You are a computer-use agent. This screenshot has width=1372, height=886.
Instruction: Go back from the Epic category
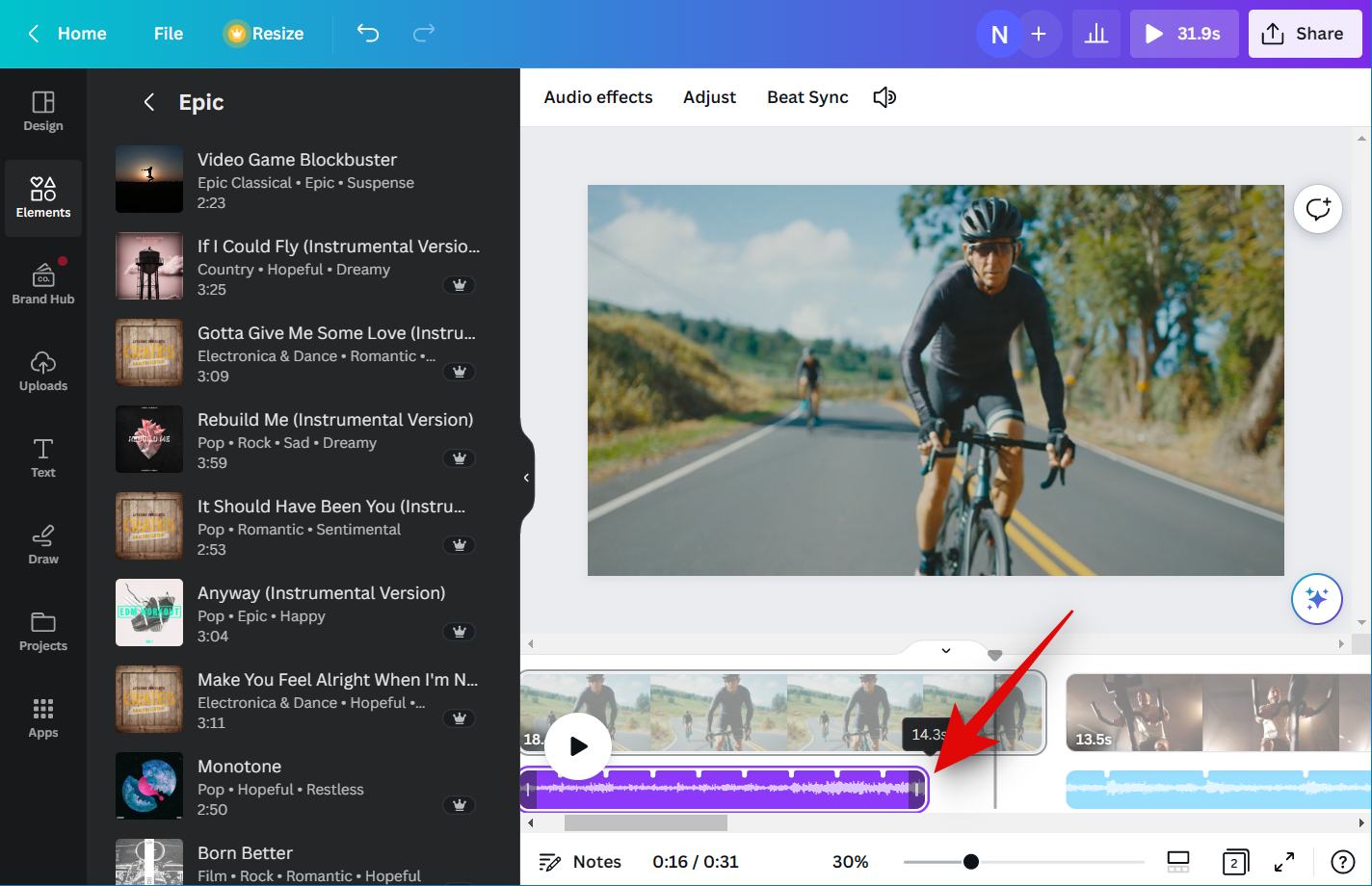[149, 102]
